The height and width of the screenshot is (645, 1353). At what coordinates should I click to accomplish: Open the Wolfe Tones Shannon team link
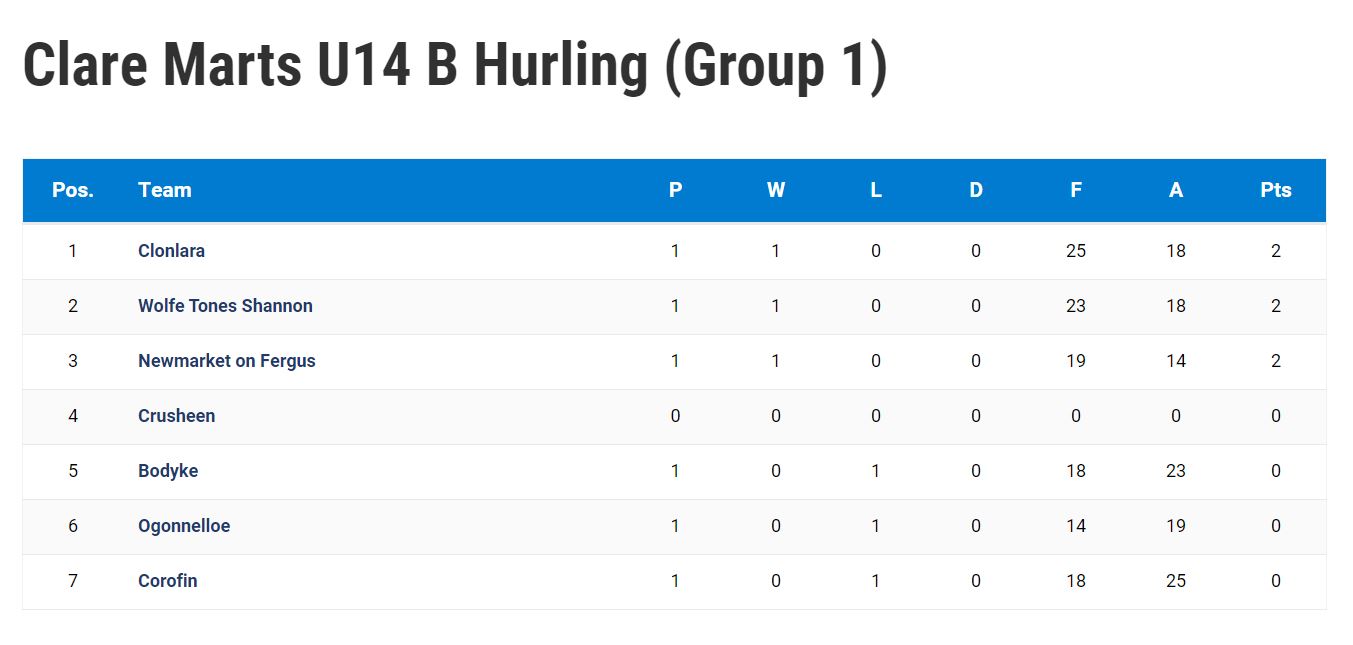(x=225, y=306)
